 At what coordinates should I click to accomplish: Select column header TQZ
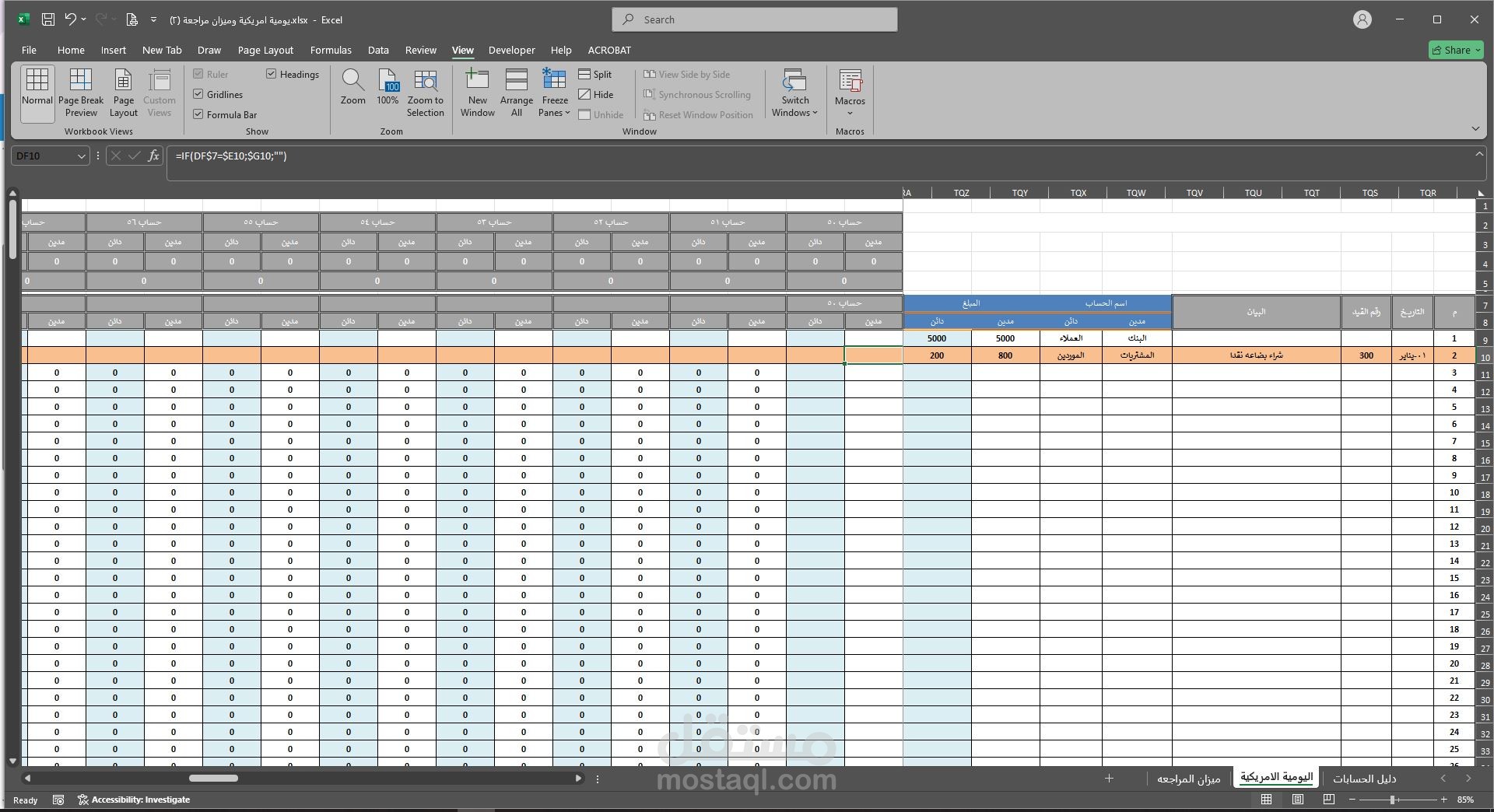point(961,193)
